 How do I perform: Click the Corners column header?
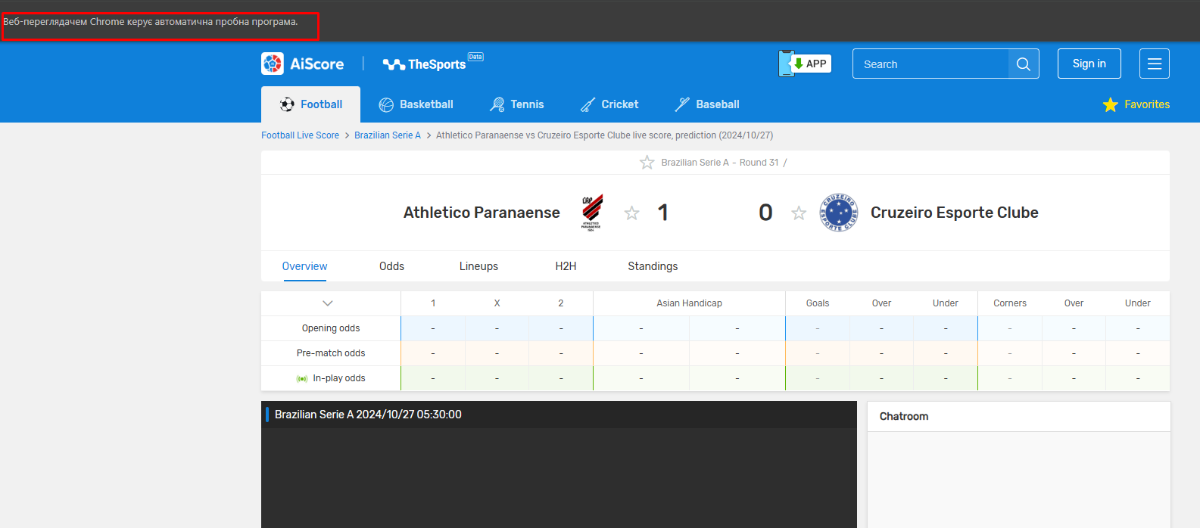point(1010,303)
